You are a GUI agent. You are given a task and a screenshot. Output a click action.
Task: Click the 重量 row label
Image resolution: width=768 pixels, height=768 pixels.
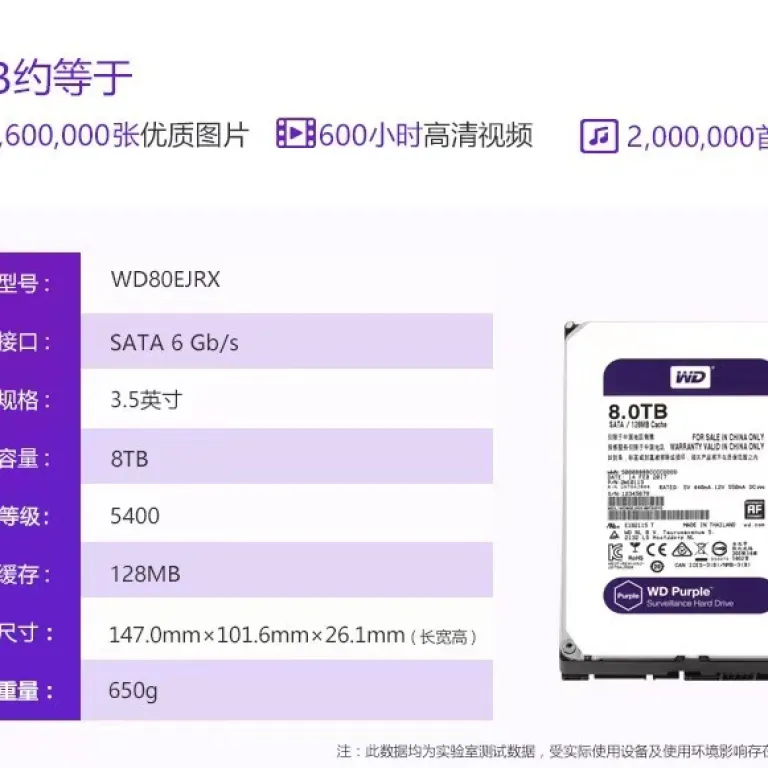25,691
